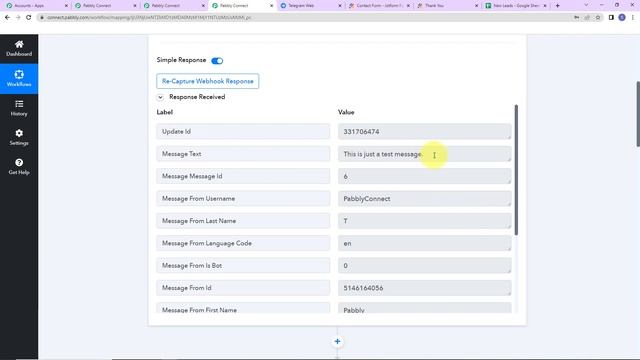Open the browser profile avatar

622,18
